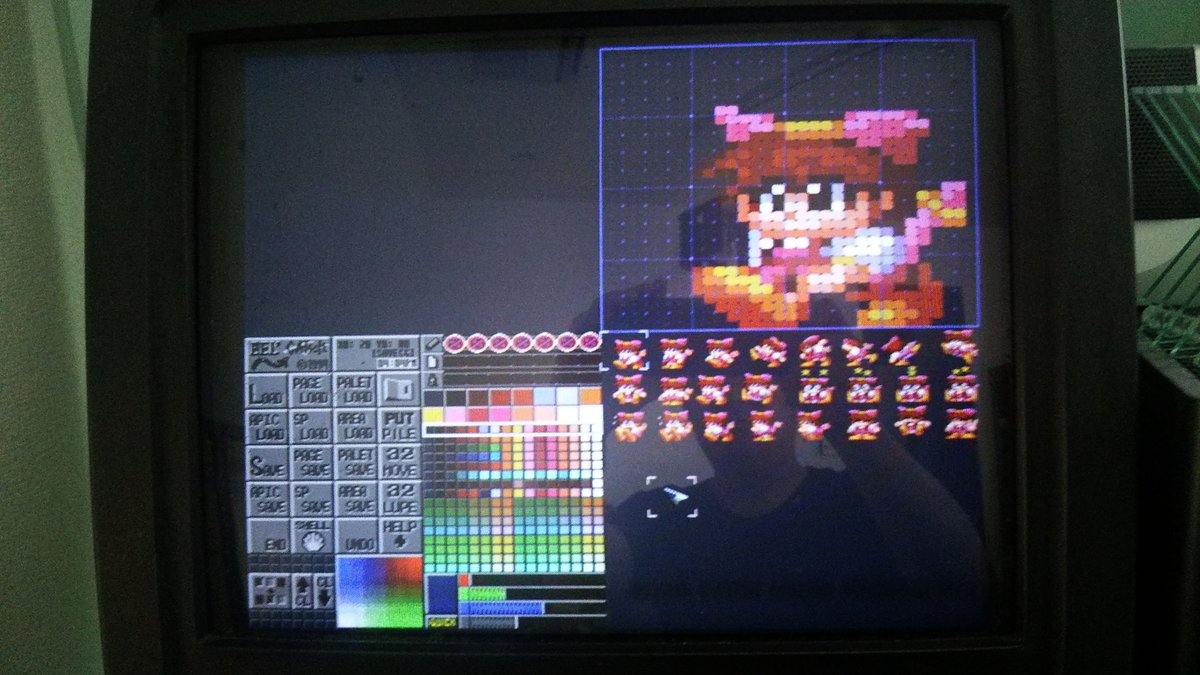Click the SP LOAD button
Screen dimensions: 1200x675
point(311,427)
